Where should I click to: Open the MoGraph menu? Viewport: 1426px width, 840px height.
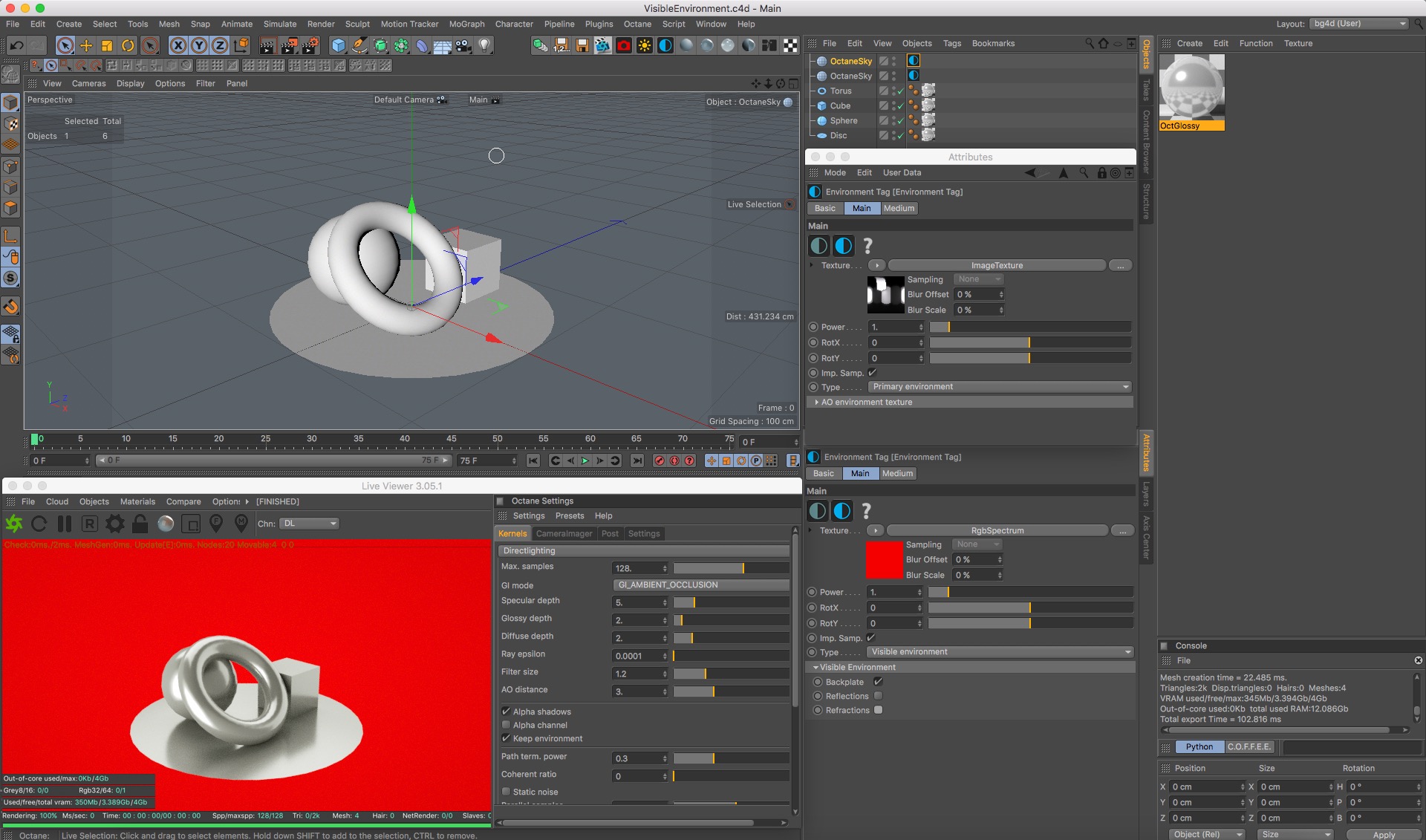466,24
